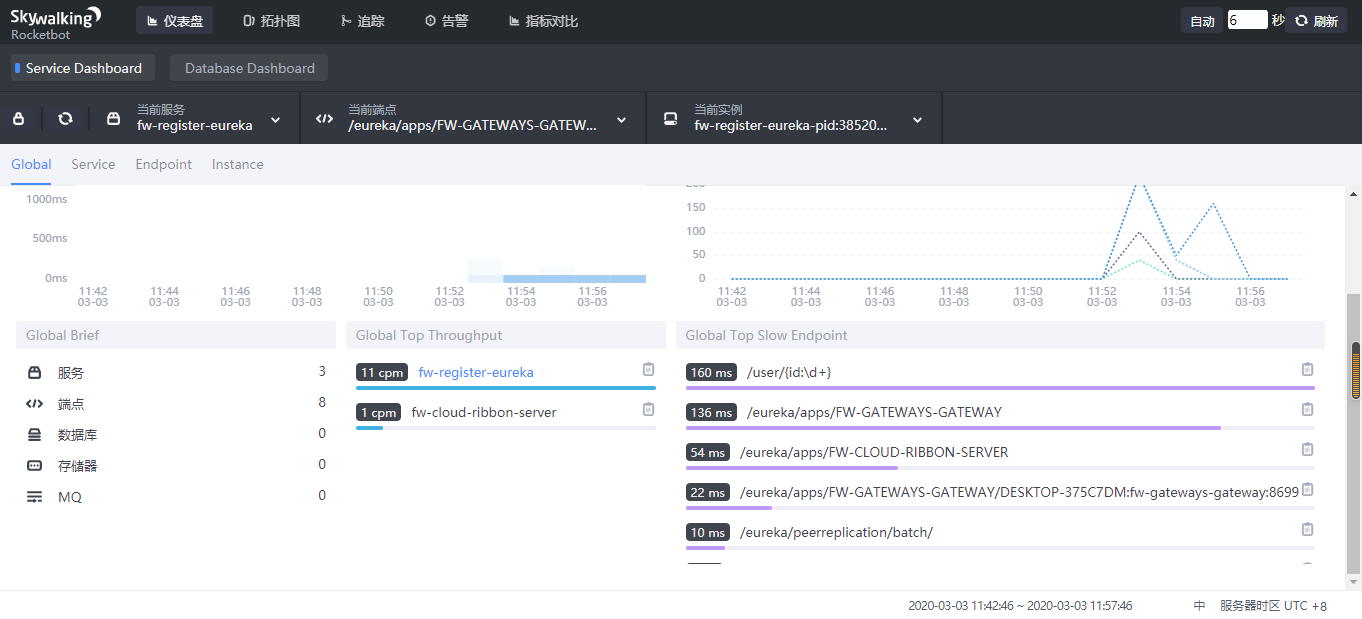
Task: Open the fw-register-eureka service link
Action: pyautogui.click(x=476, y=372)
